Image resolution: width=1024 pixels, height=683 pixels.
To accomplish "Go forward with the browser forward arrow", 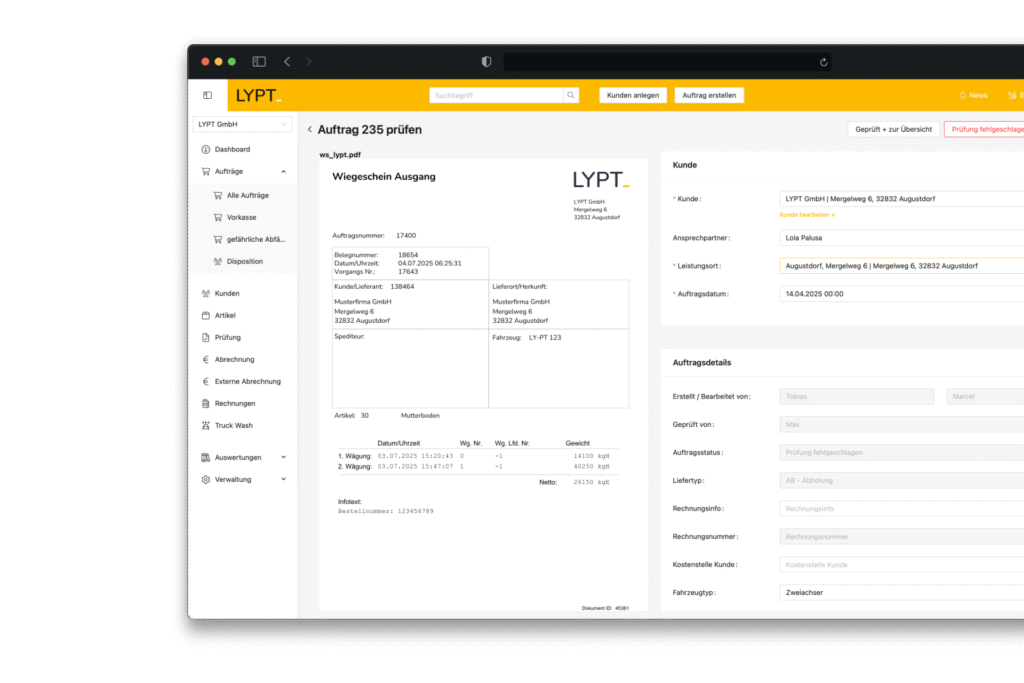I will [x=308, y=61].
